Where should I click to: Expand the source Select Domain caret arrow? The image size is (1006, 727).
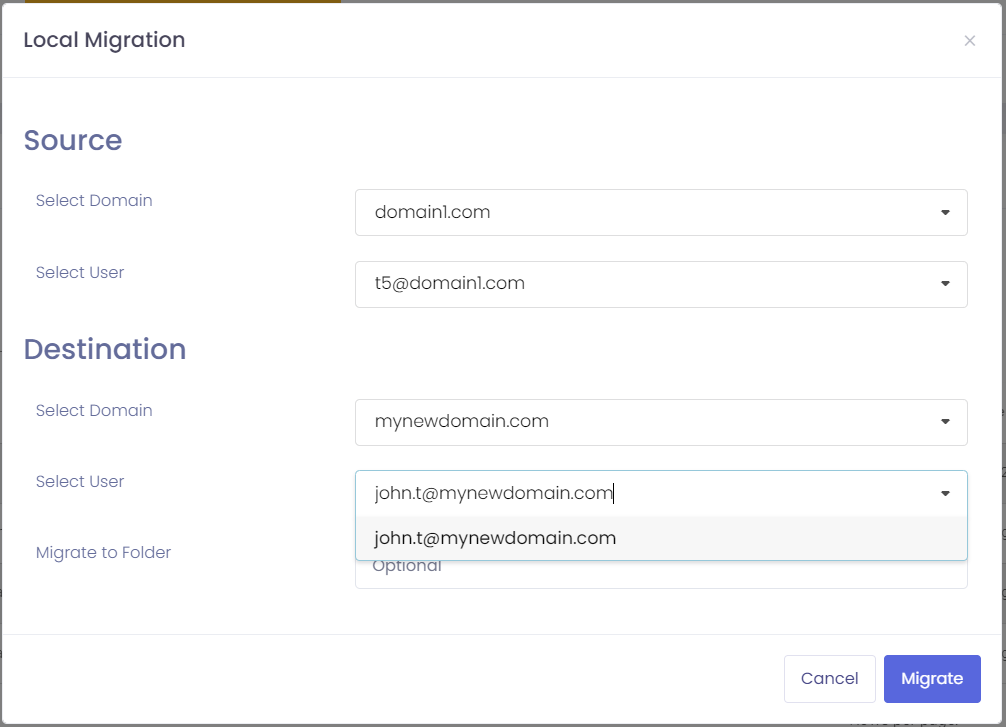[x=944, y=212]
